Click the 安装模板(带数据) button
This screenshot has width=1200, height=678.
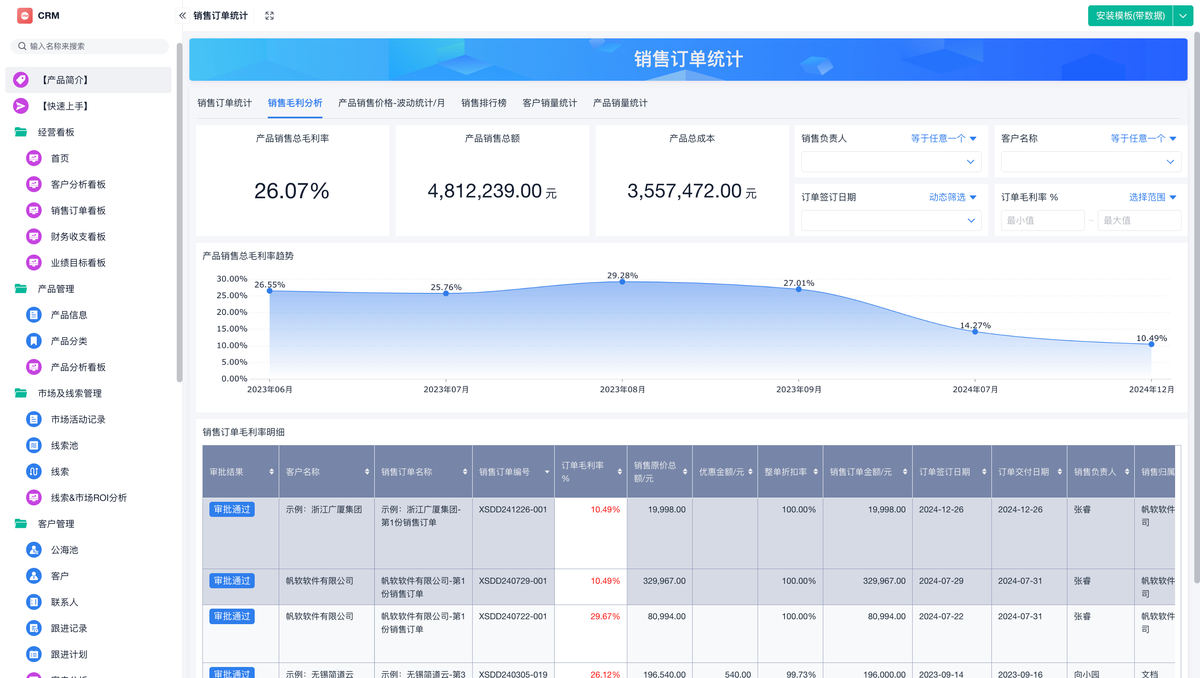(1130, 16)
